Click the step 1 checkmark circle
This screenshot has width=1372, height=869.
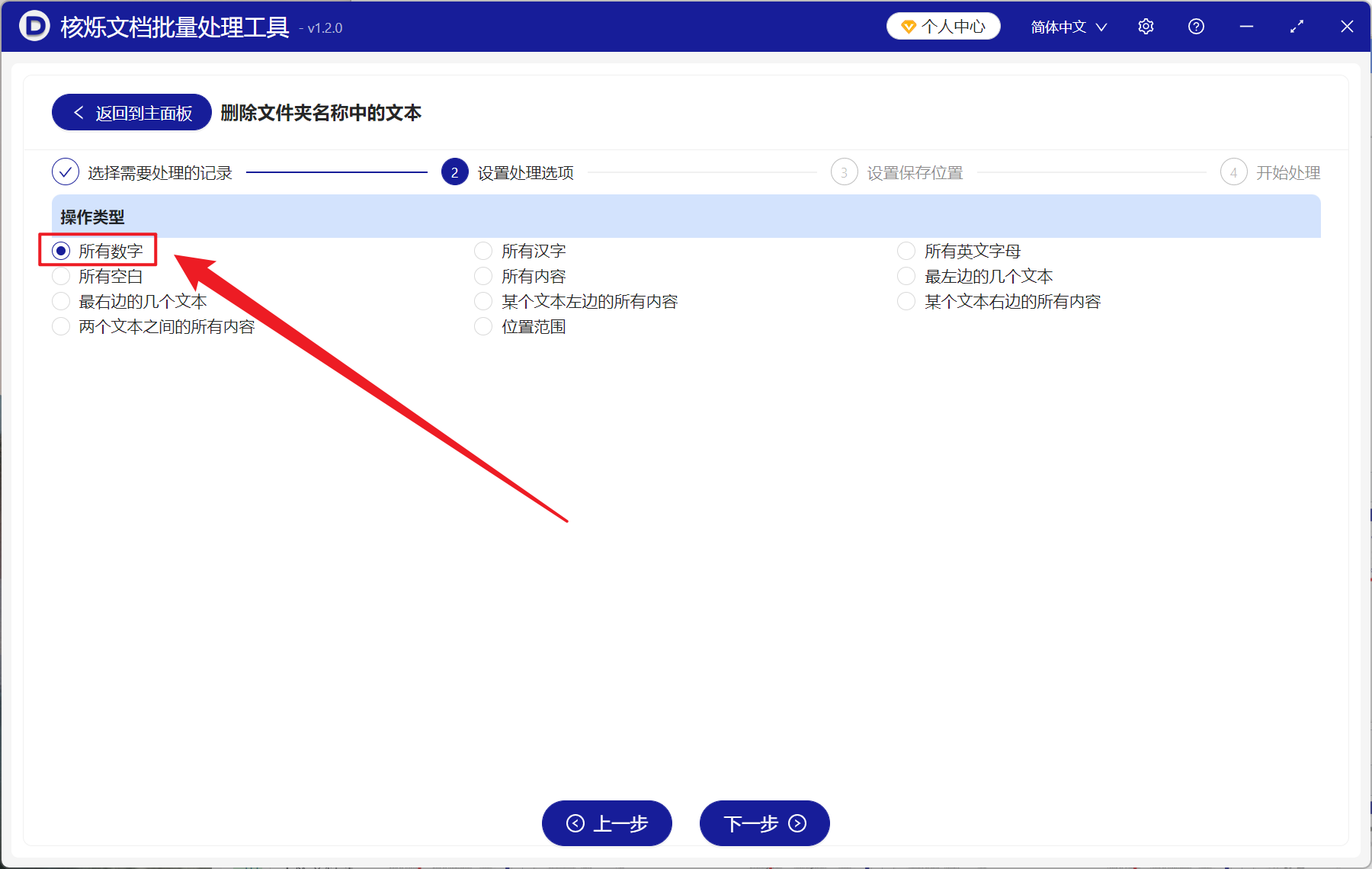click(65, 172)
